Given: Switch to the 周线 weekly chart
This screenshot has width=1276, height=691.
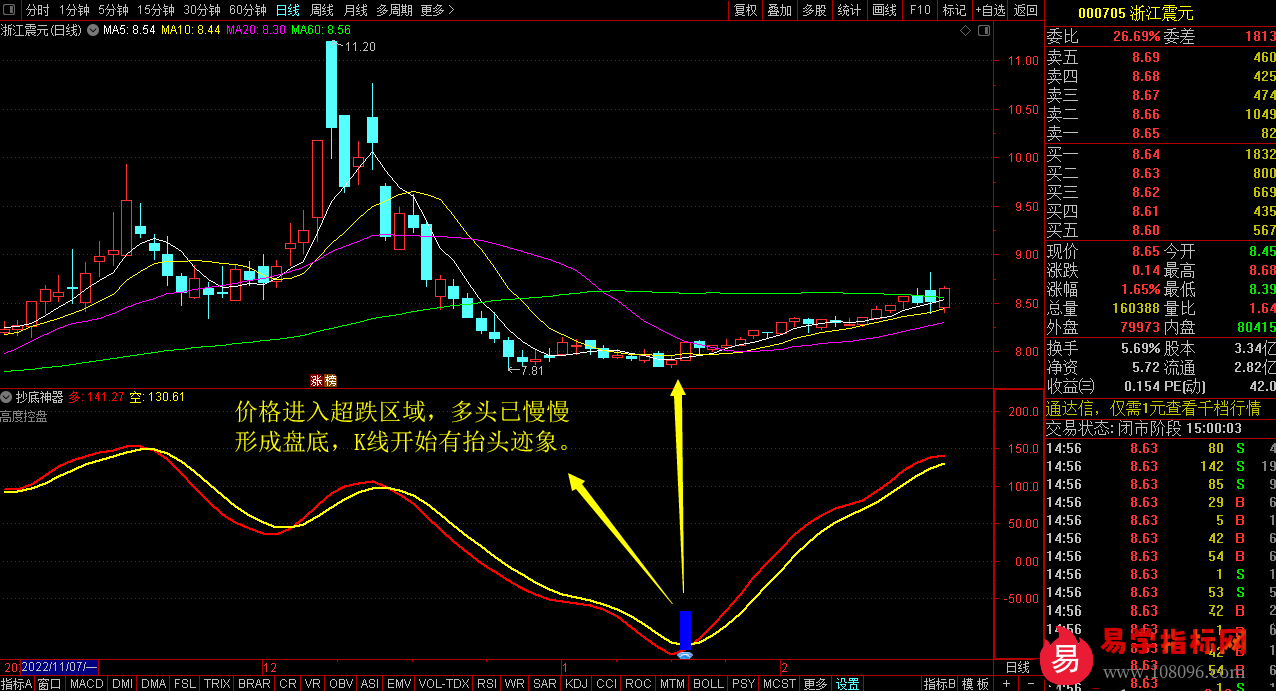Looking at the screenshot, I should 321,10.
